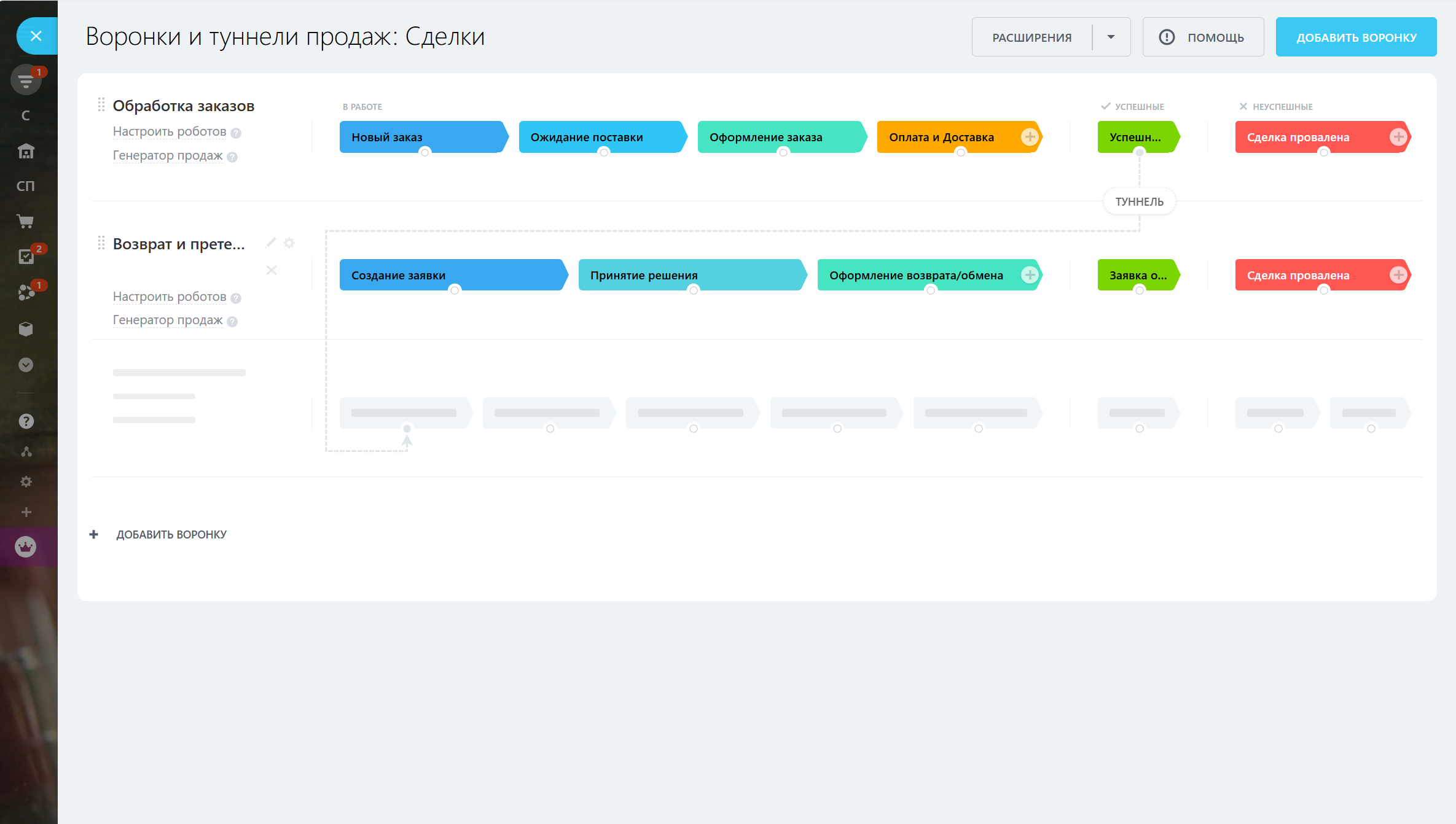Click the blue ДОБАВИТЬ ВОРОНКУ button
1456x824 pixels.
(x=1356, y=37)
